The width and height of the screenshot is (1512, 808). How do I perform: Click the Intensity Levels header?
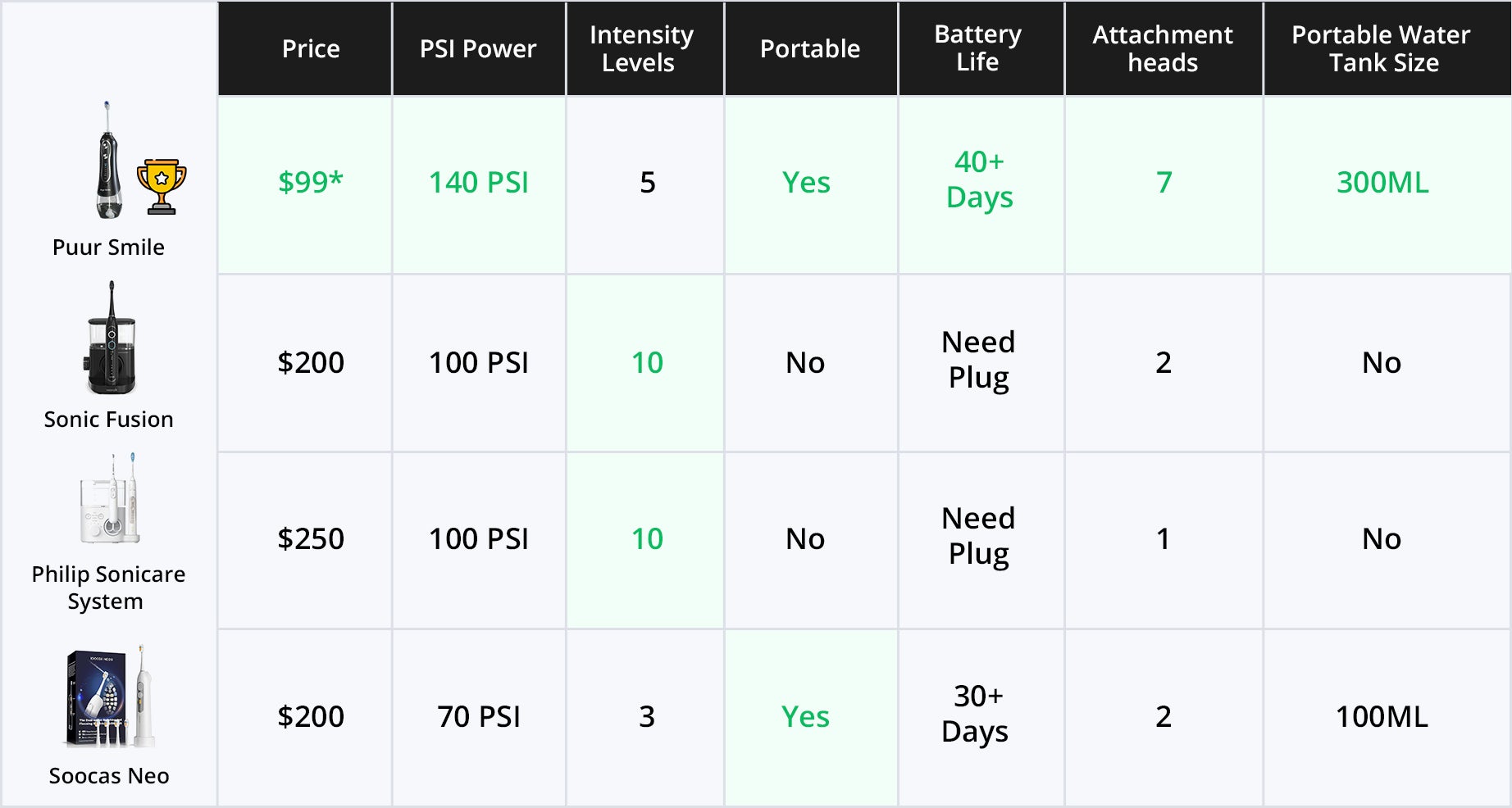coord(641,49)
